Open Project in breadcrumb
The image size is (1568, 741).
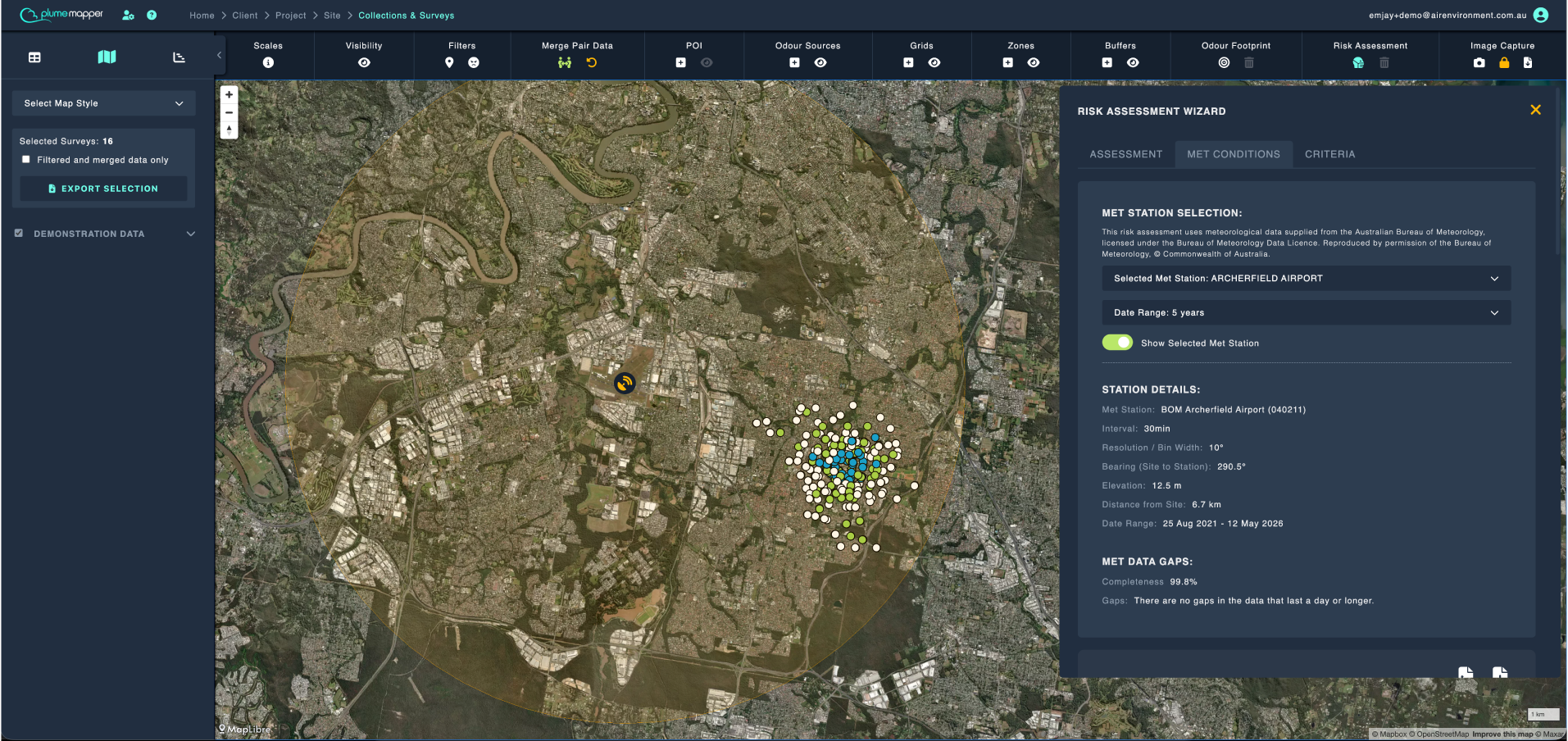(291, 16)
